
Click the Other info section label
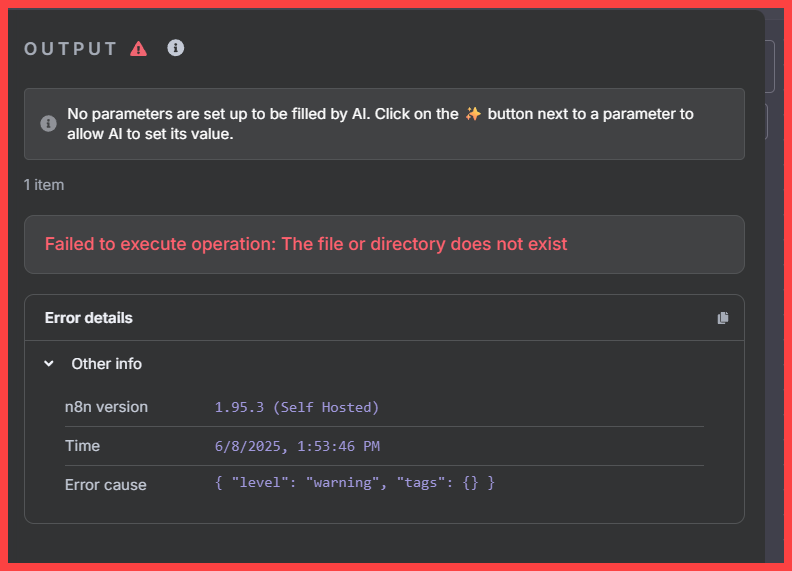(107, 364)
